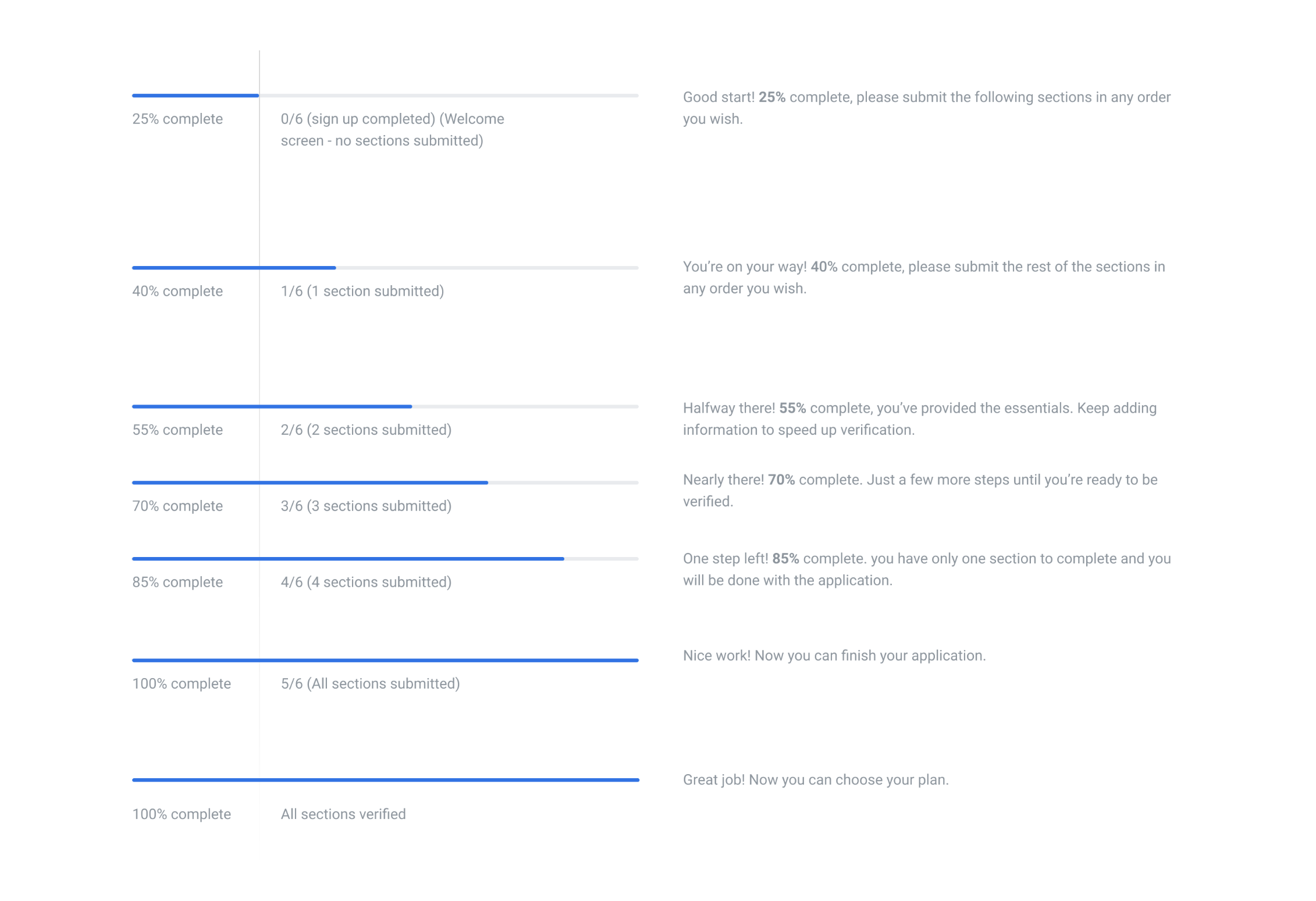This screenshot has width=1316, height=901.
Task: Select the '55% complete' label
Action: tap(177, 430)
